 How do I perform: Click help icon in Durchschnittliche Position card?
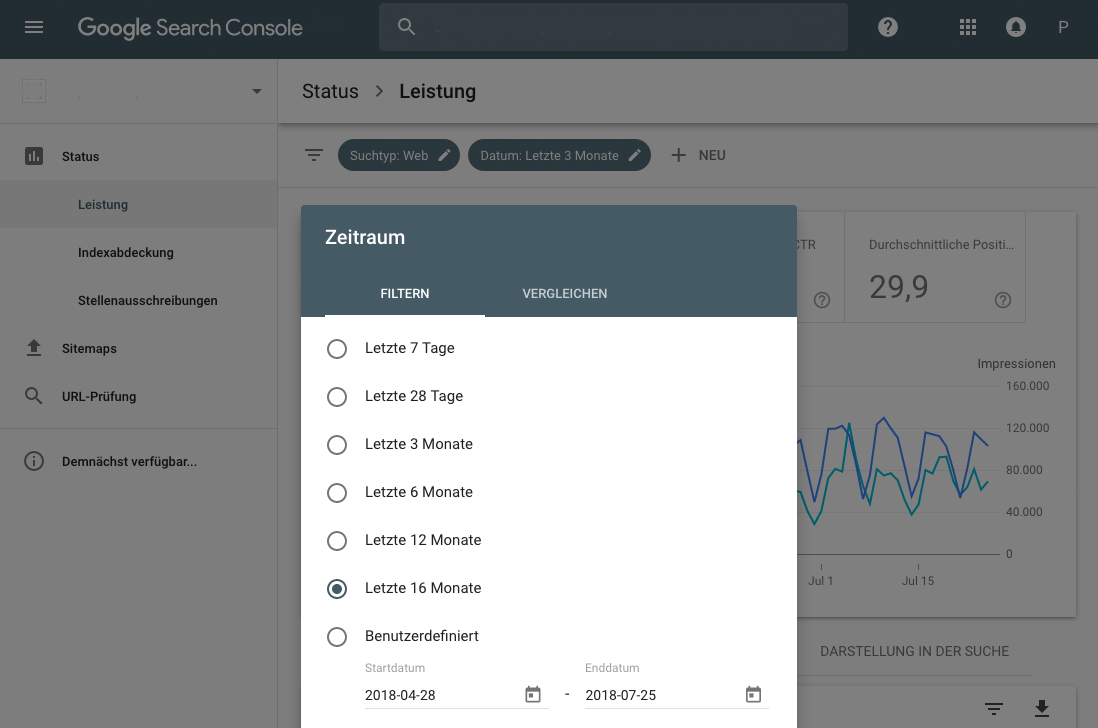pos(1003,300)
